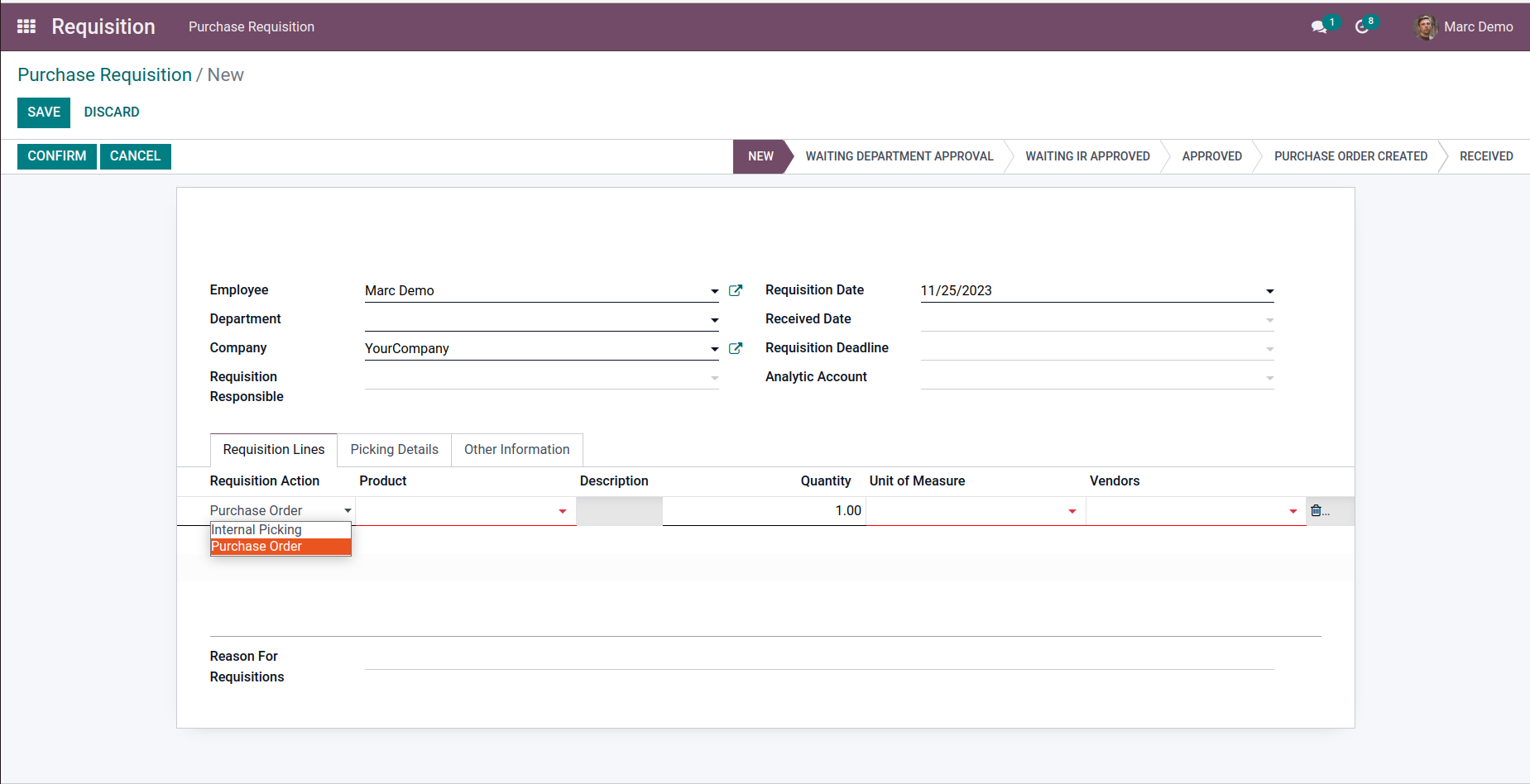Save the requisition with SAVE button
Image resolution: width=1530 pixels, height=784 pixels.
click(x=44, y=112)
